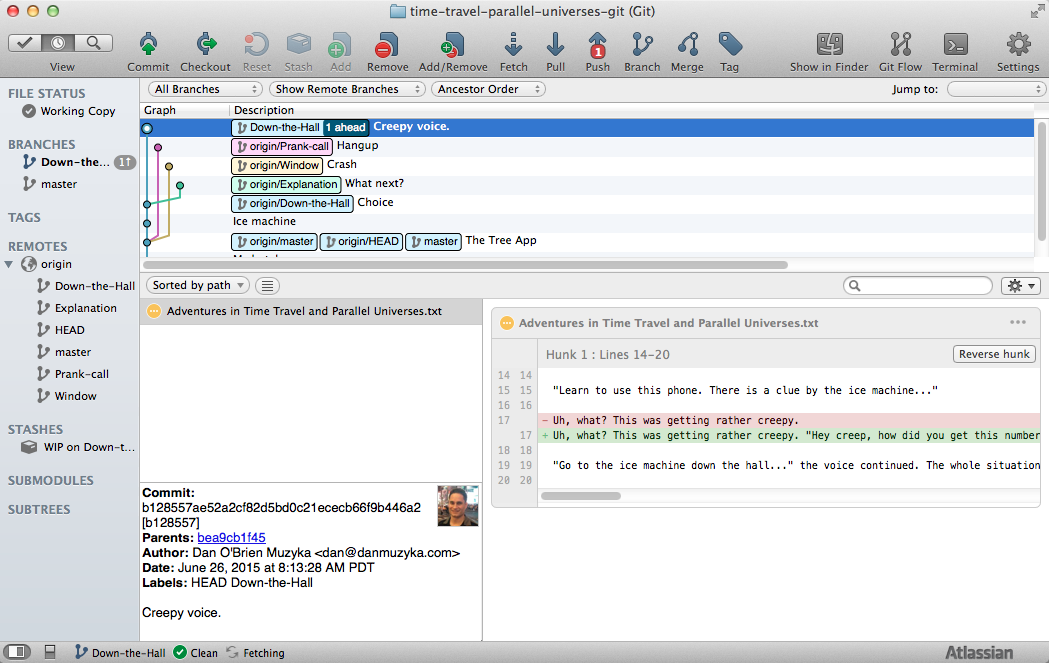Open Terminal from the toolbar
Viewport: 1049px width, 663px height.
point(955,45)
